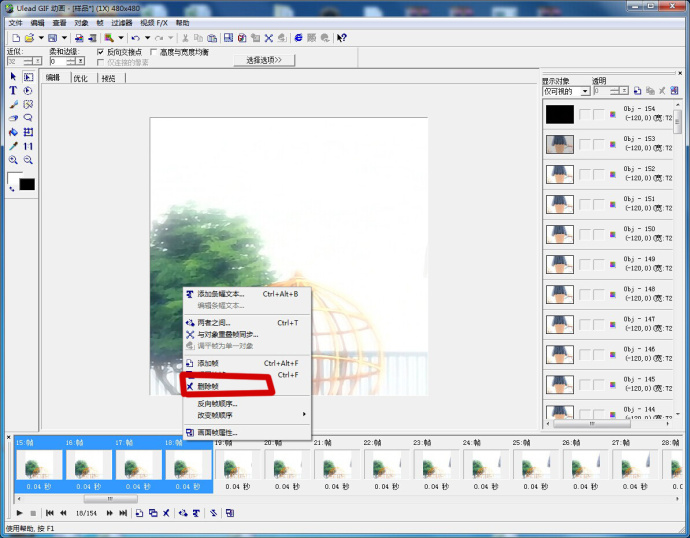Click the Undo toolbar icon
The height and width of the screenshot is (538, 690).
point(136,38)
